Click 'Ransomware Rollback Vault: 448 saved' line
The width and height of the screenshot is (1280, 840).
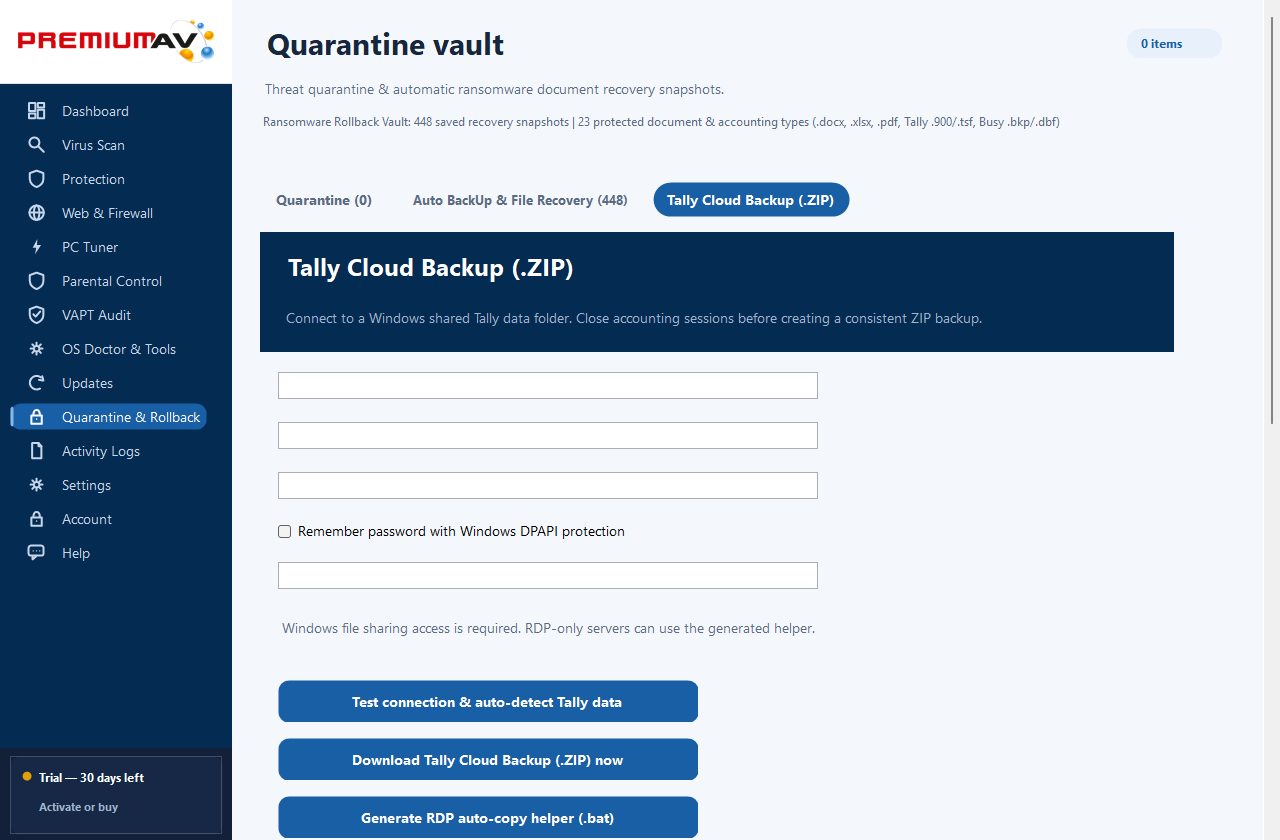tap(661, 122)
